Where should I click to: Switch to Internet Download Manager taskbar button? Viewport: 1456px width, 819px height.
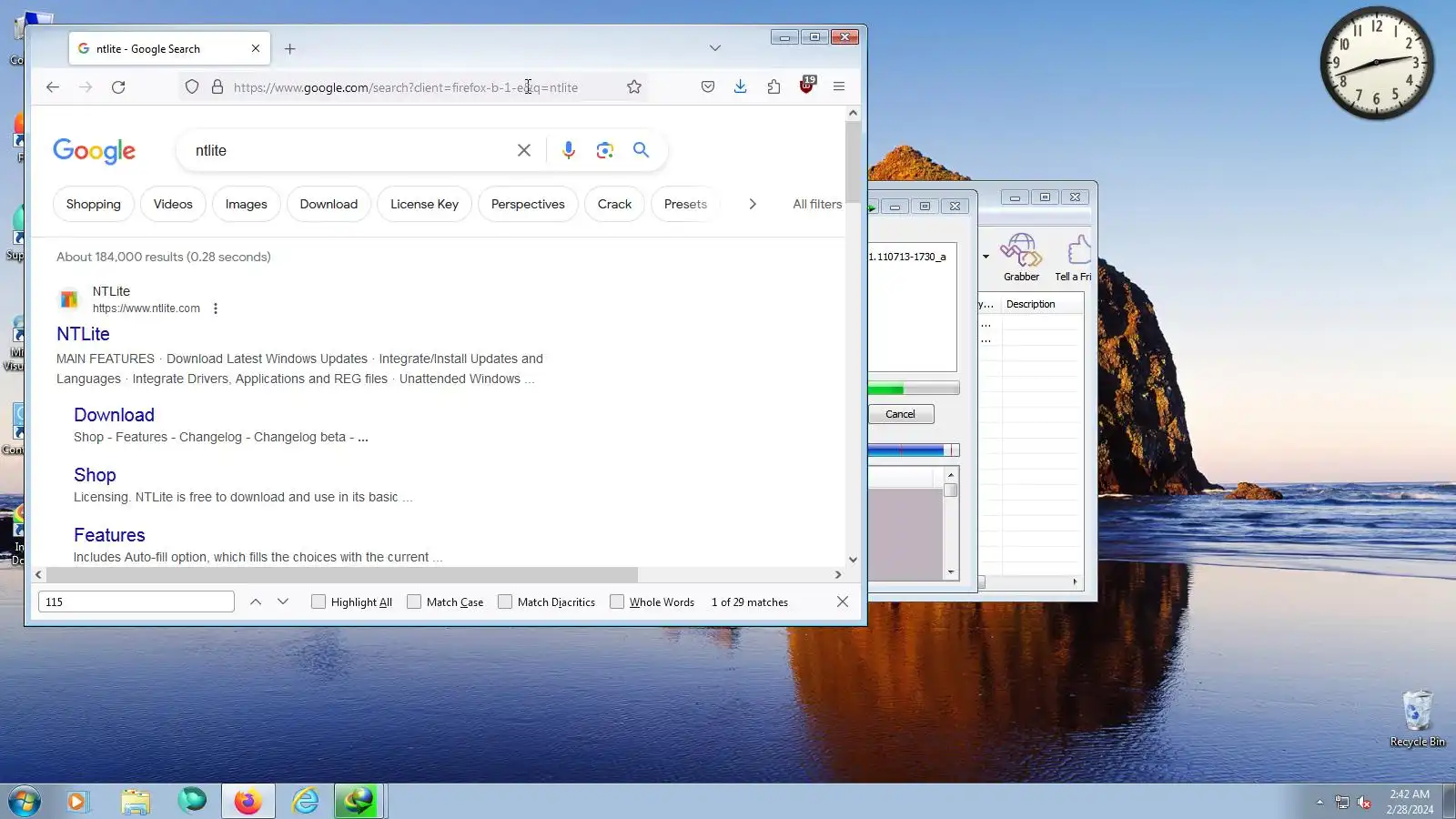pyautogui.click(x=357, y=802)
